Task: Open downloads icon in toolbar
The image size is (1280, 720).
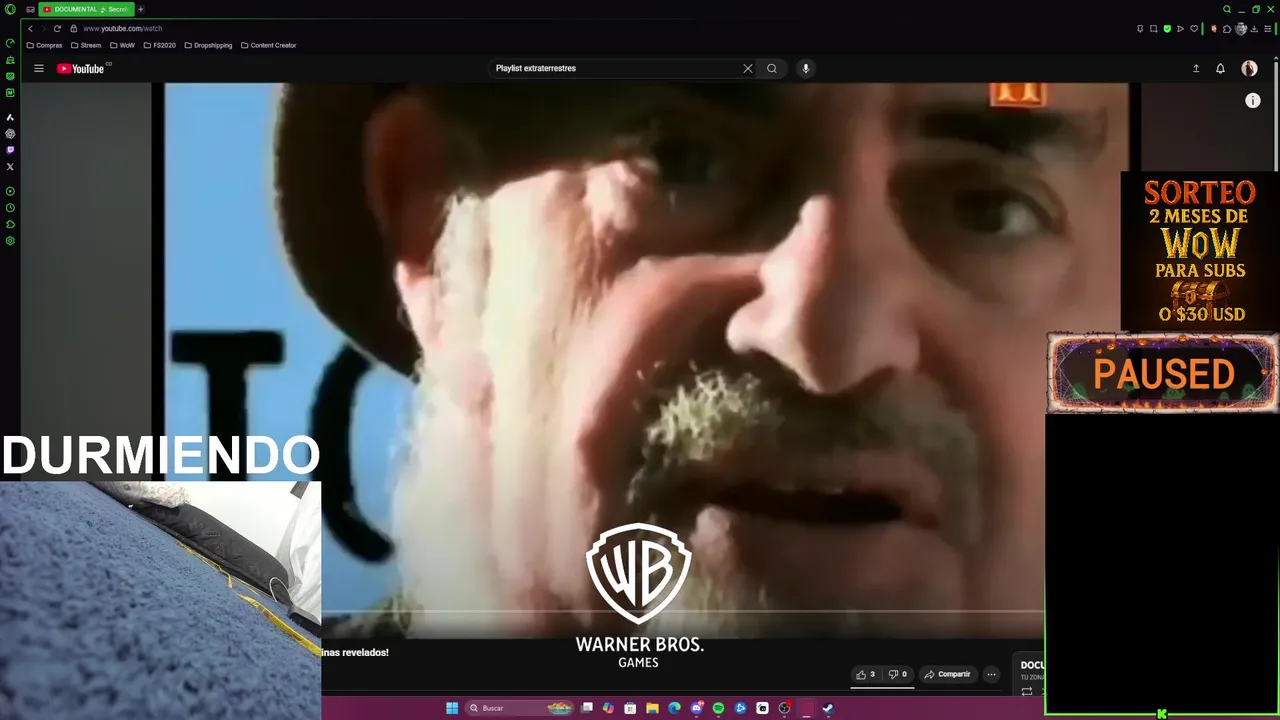Action: click(1254, 28)
